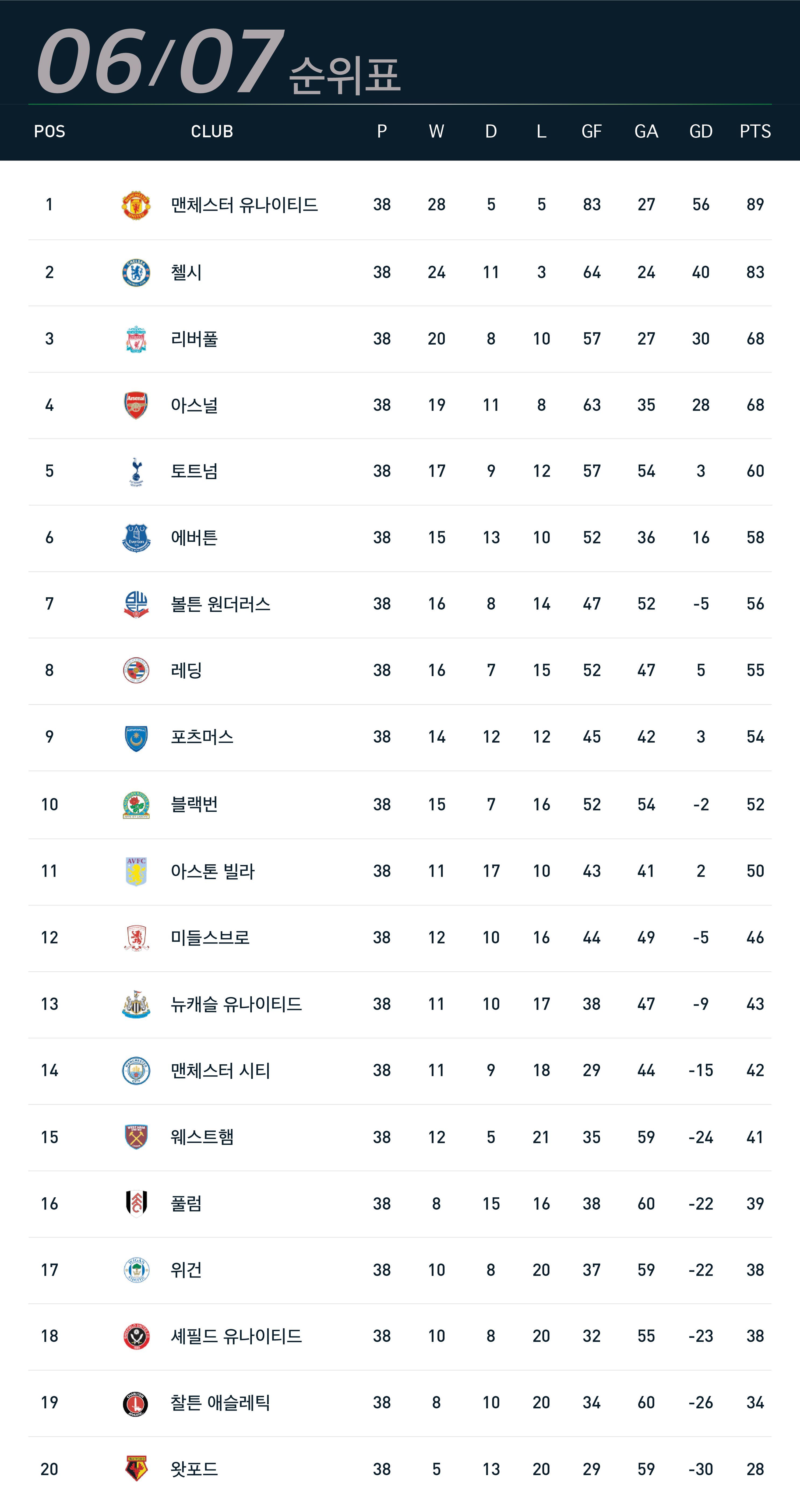Open the 맨체스터 유나이티드 club name
800x1512 pixels.
[x=244, y=205]
